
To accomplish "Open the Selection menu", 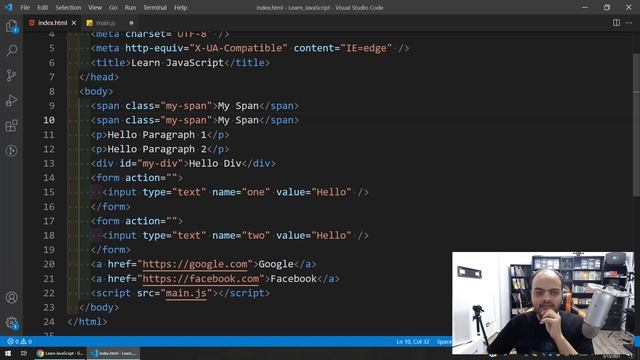I will click(68, 7).
